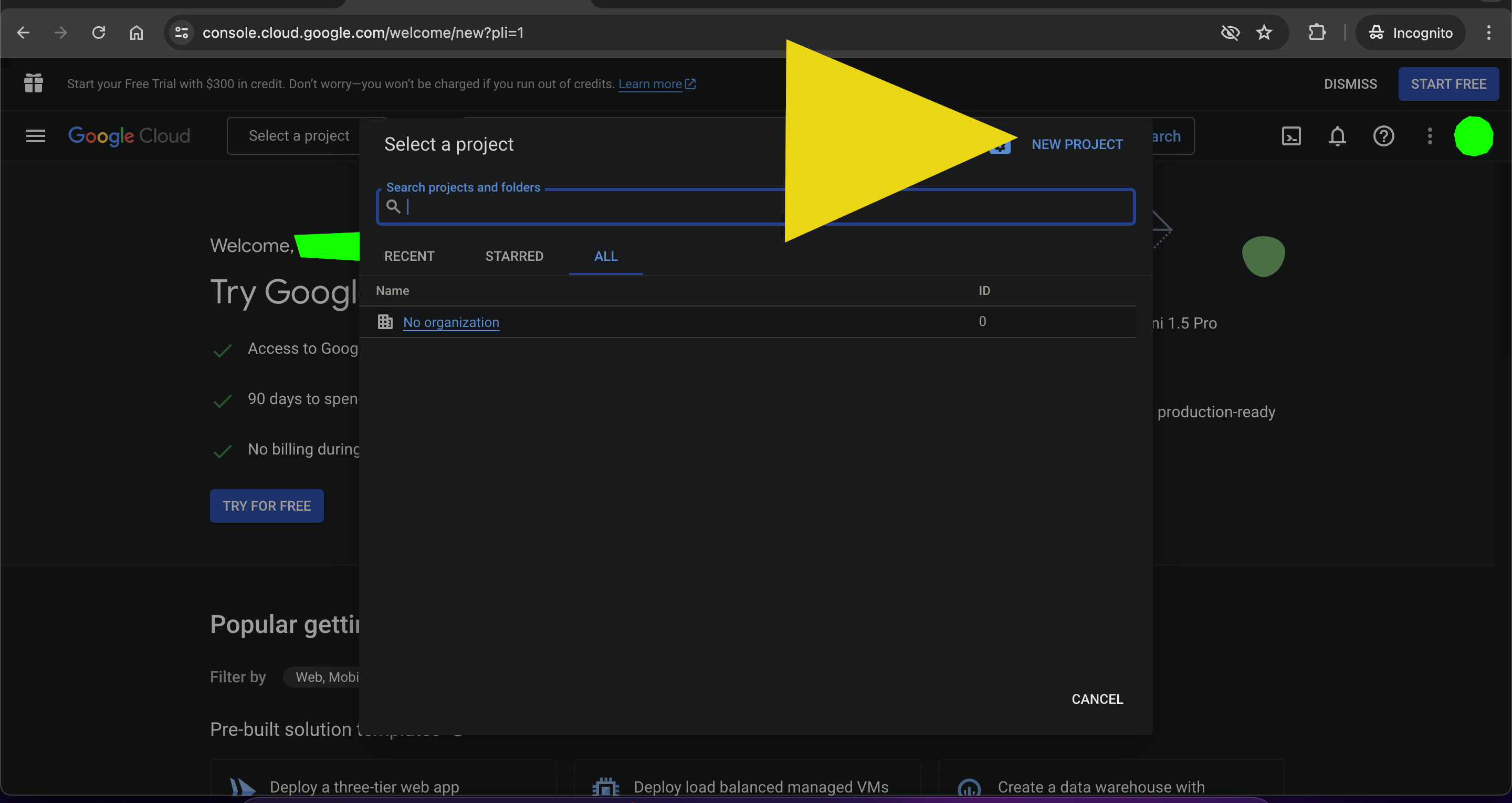
Task: Click the START FREE button
Action: pyautogui.click(x=1448, y=84)
